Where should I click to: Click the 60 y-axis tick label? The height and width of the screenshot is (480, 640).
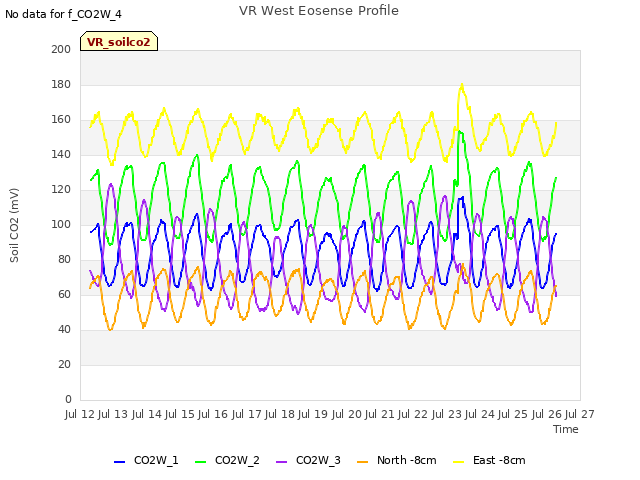(64, 294)
